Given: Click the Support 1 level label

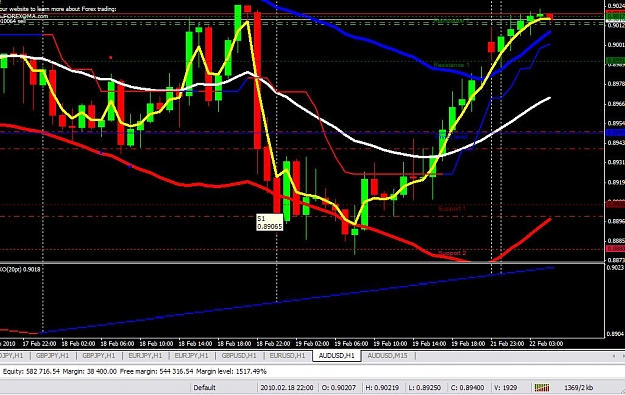Looking at the screenshot, I should point(452,208).
